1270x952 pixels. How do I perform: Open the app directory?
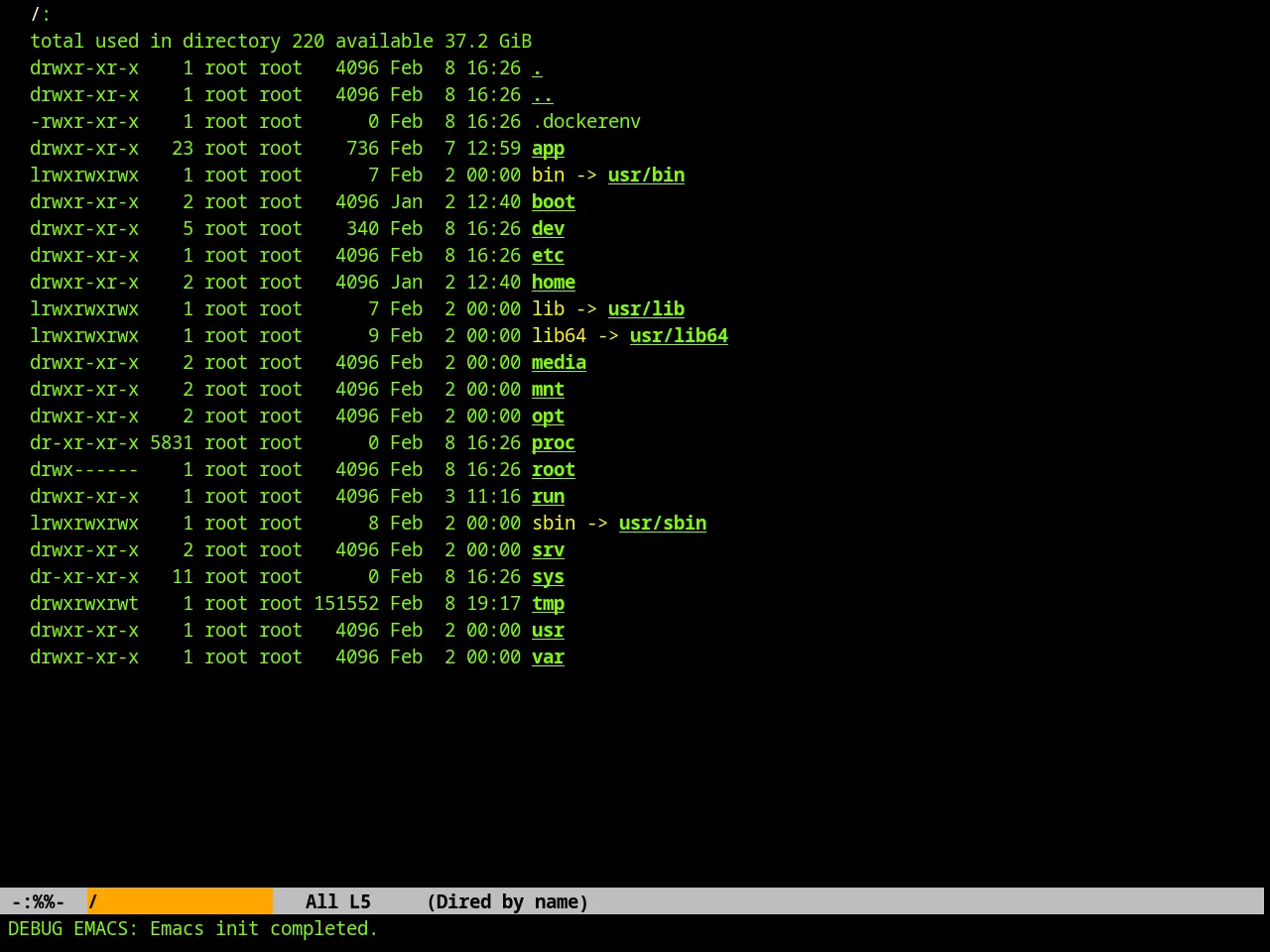click(x=548, y=149)
